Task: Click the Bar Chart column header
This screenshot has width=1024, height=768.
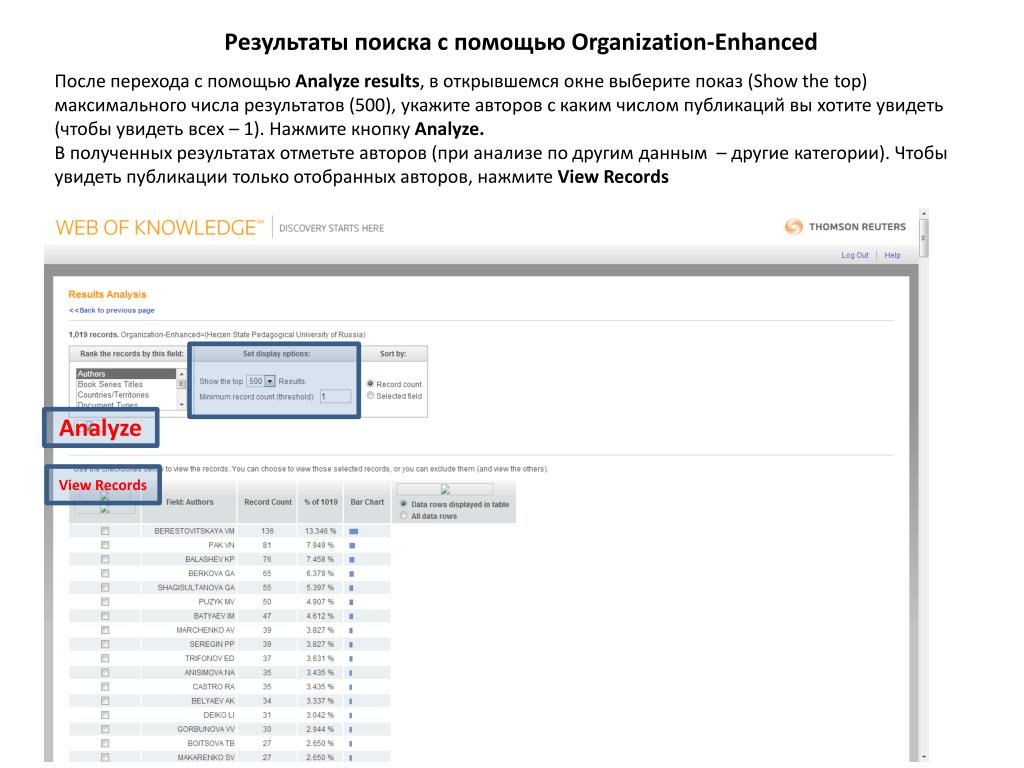Action: point(367,502)
